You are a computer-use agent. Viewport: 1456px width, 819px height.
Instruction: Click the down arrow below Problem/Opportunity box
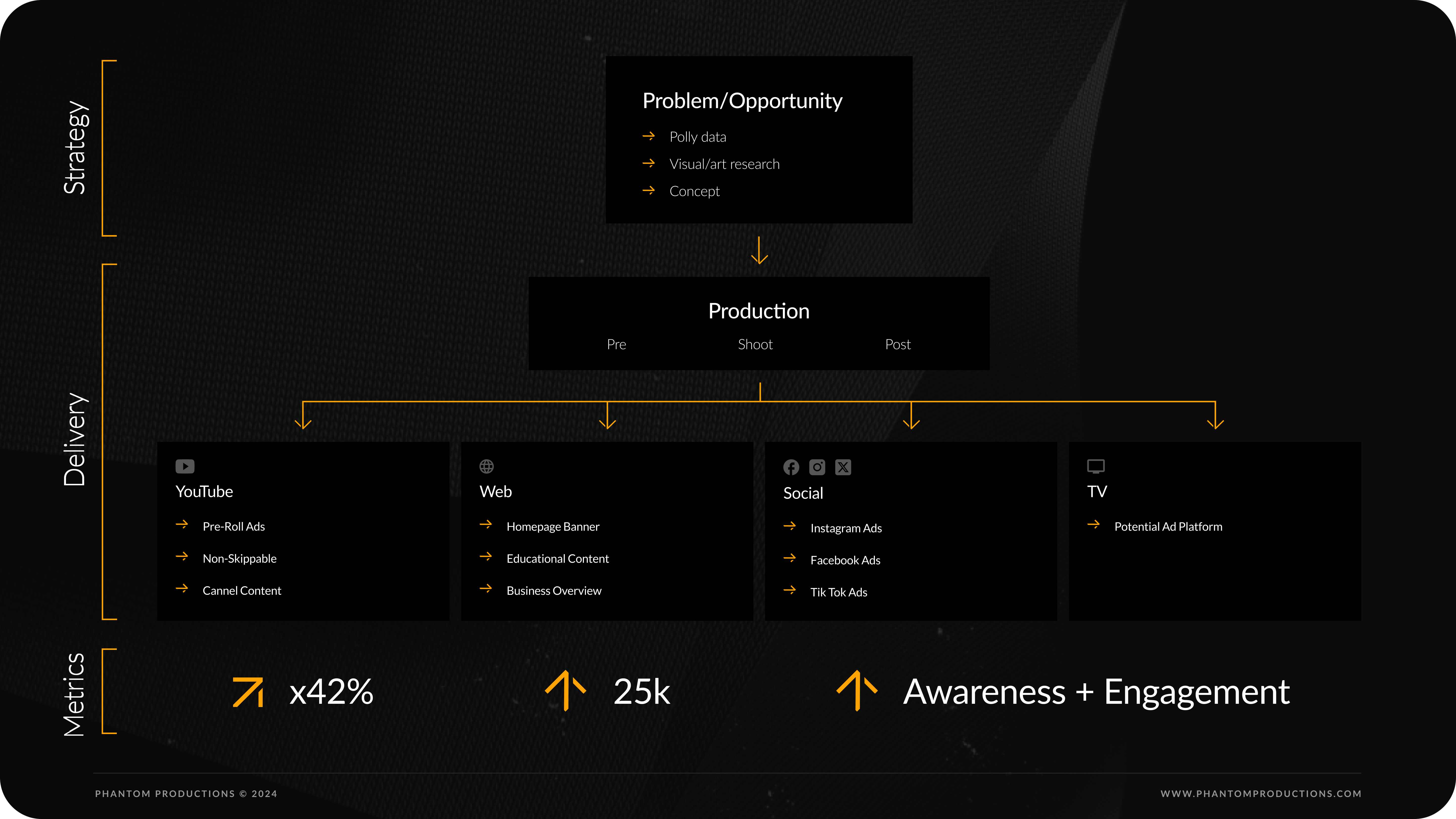point(759,251)
